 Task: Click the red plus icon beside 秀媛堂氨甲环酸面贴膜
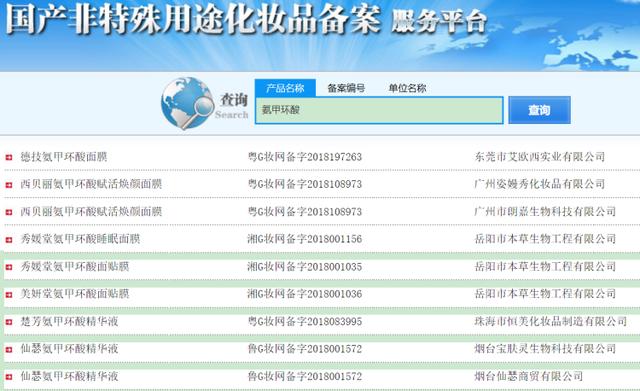9,267
